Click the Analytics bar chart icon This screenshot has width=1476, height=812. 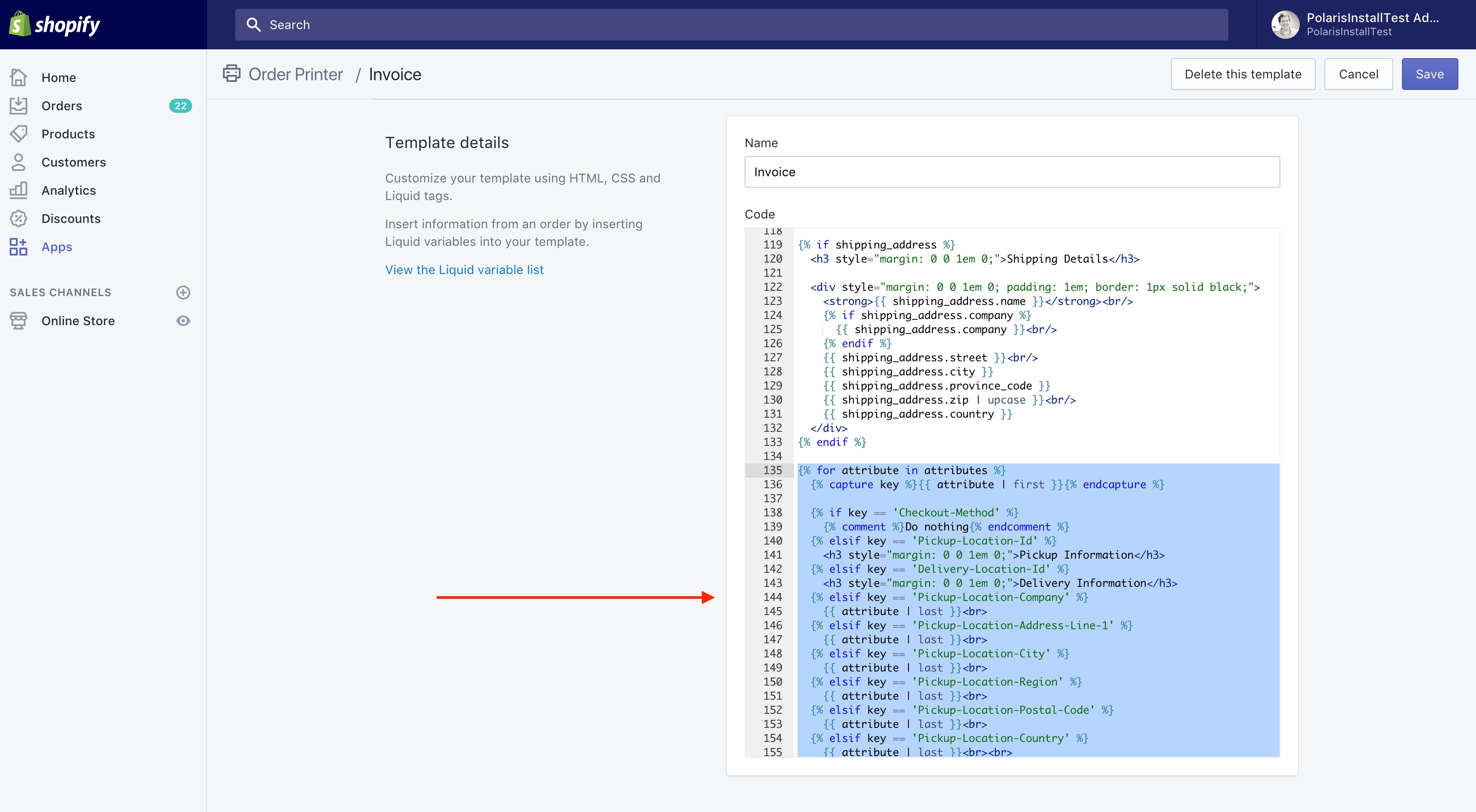[x=19, y=190]
